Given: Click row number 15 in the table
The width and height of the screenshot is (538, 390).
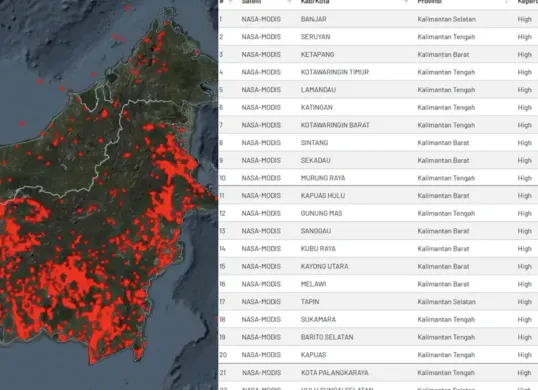Looking at the screenshot, I should tap(222, 267).
